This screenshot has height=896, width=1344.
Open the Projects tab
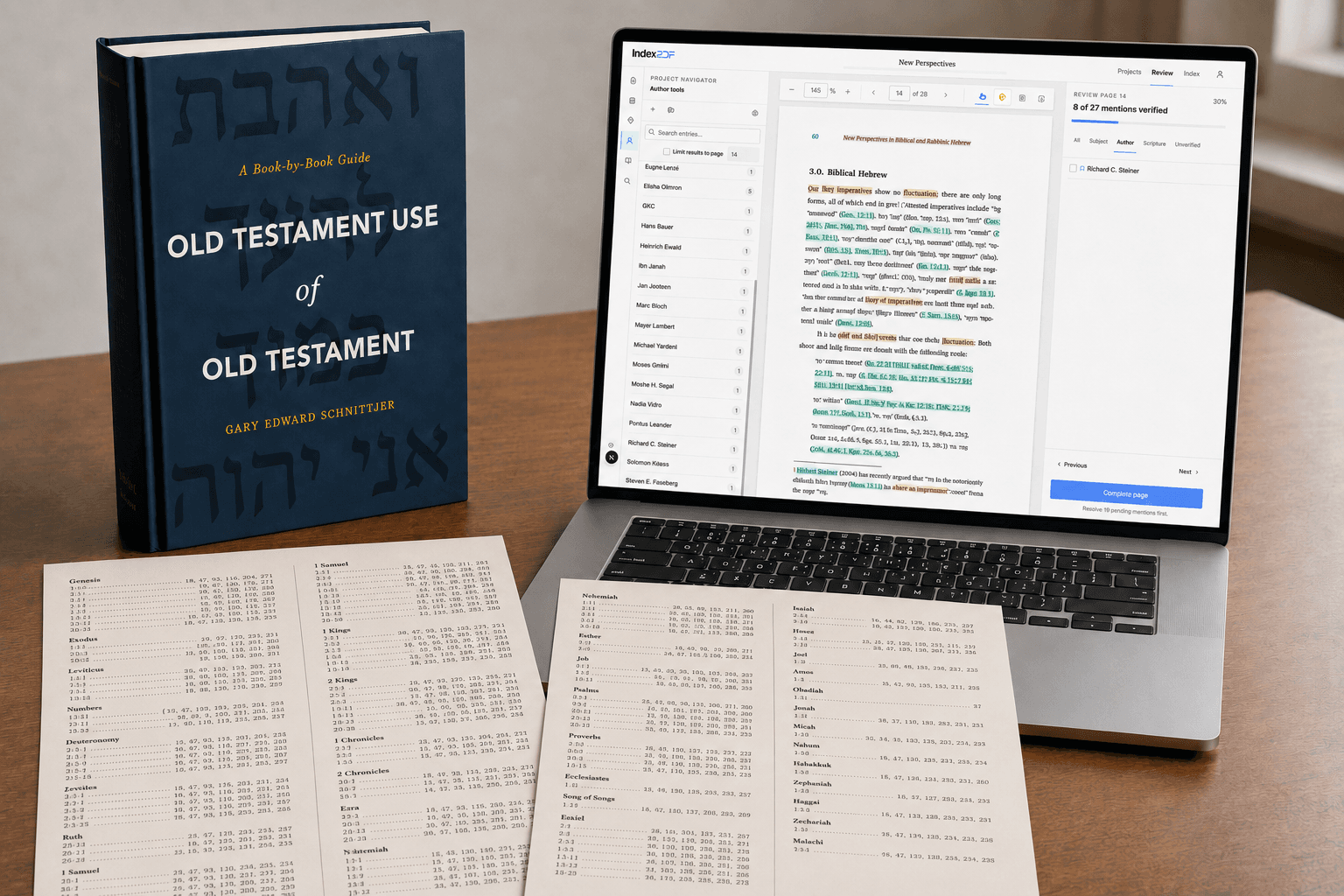pos(1129,72)
